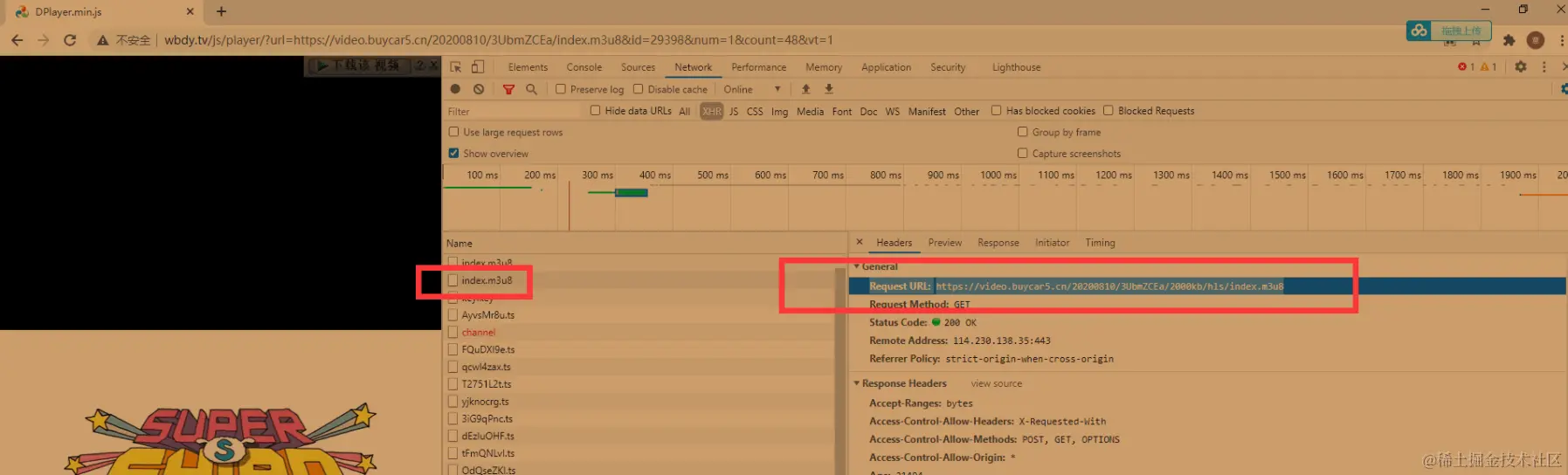This screenshot has width=1568, height=475.
Task: Open the Lighthouse panel
Action: click(1016, 67)
